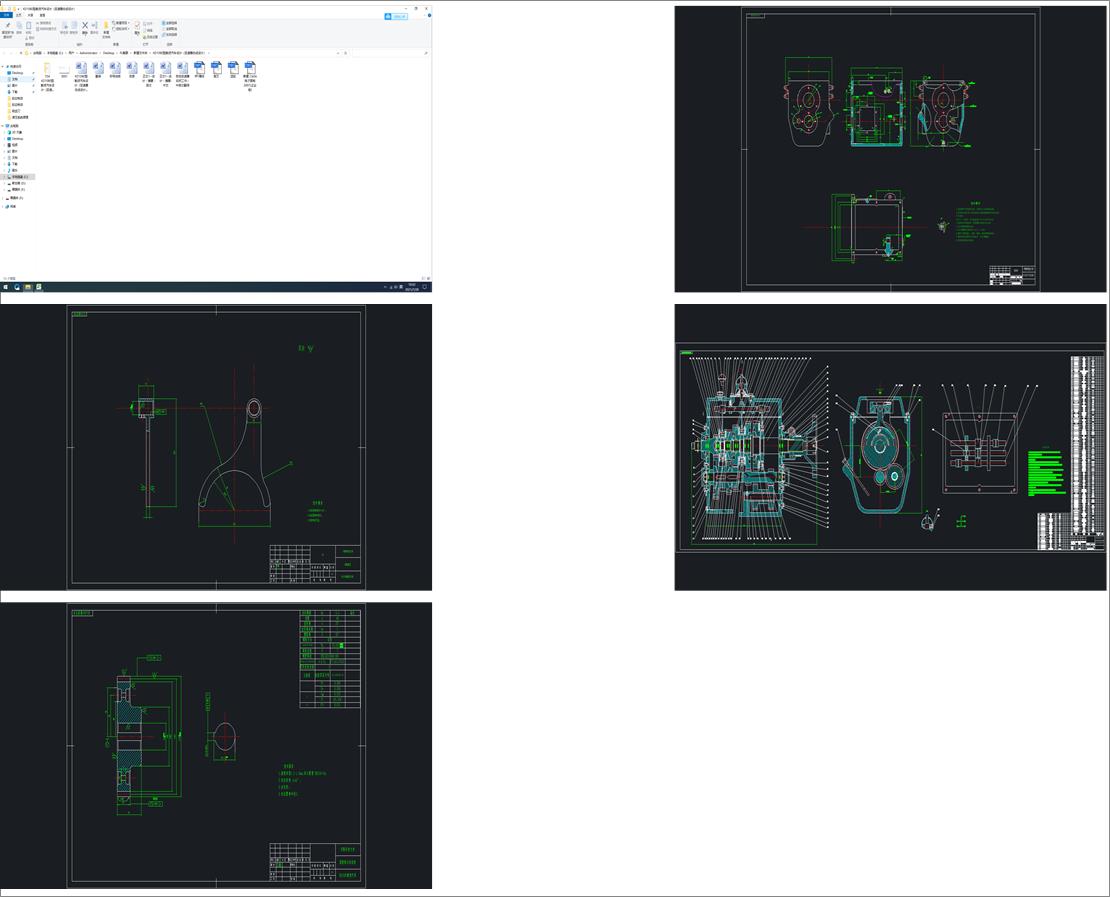This screenshot has height=897, width=1110.
Task: Click the Explorer search field
Action: (x=390, y=53)
